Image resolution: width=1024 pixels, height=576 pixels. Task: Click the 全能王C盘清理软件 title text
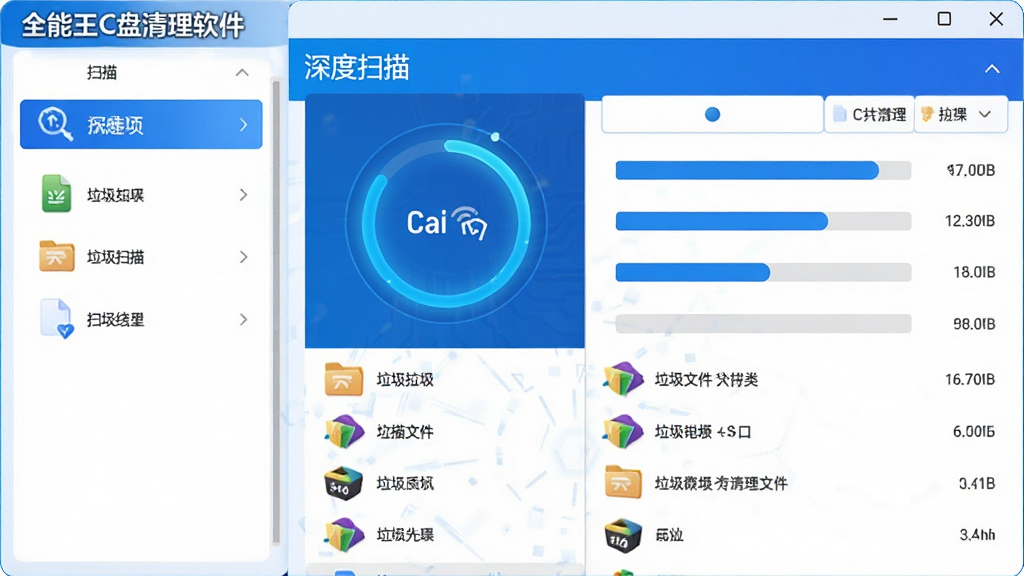[133, 25]
